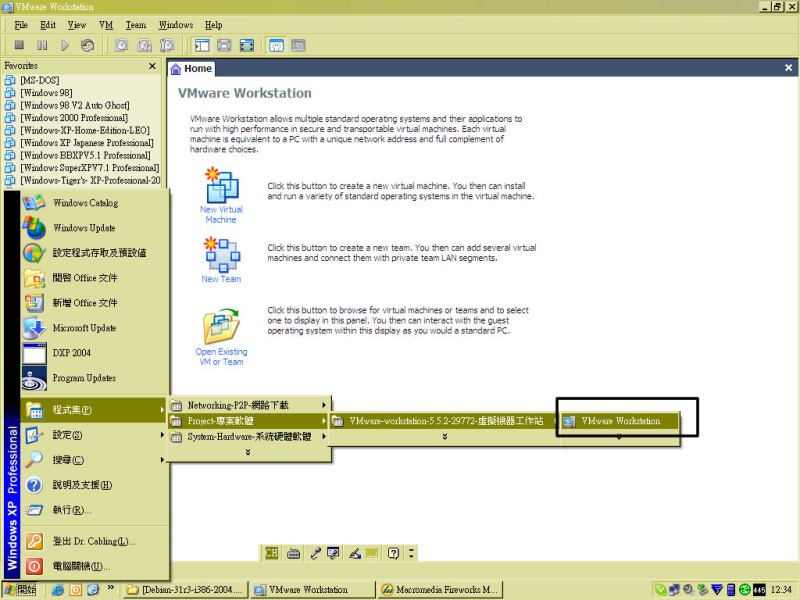Image resolution: width=800 pixels, height=600 pixels.
Task: Click the handwriting pen icon on language bar
Action: (355, 553)
